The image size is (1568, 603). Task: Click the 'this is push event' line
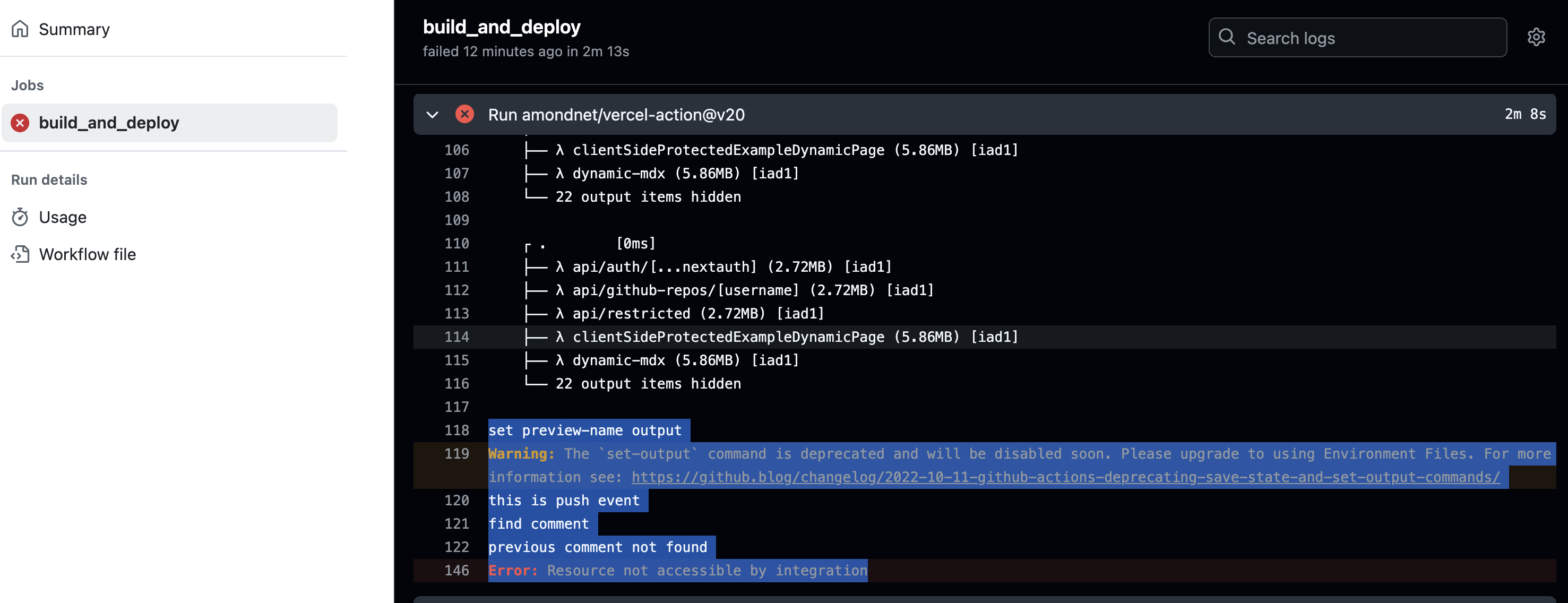[564, 500]
